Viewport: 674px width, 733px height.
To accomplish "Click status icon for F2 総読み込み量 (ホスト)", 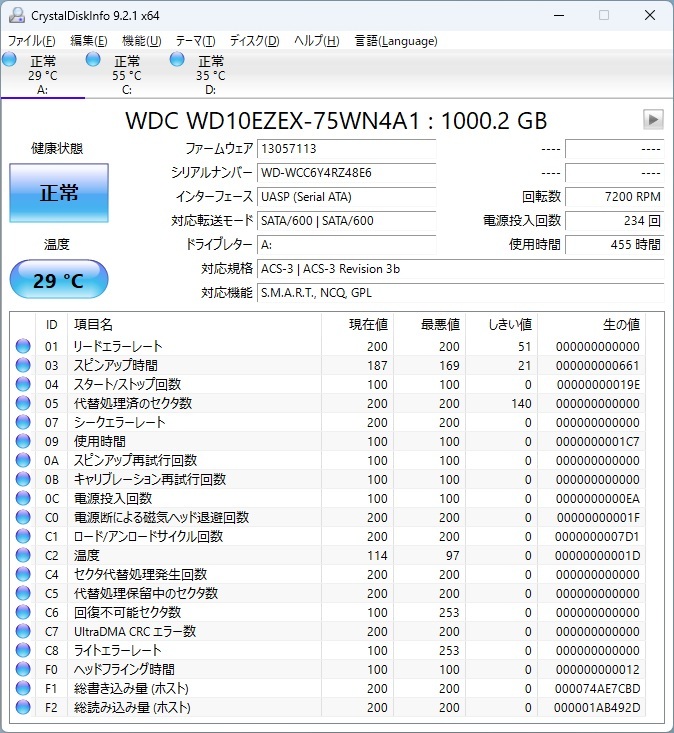I will (23, 707).
